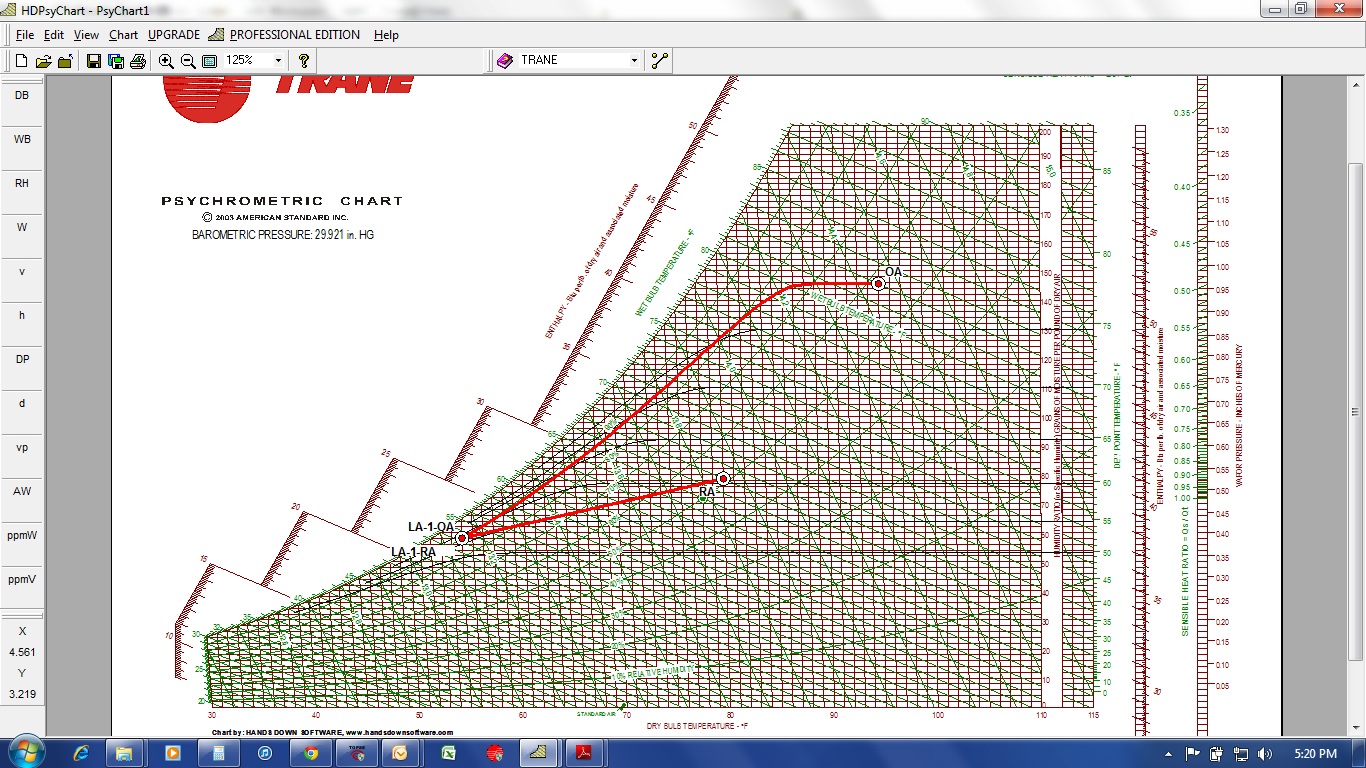Viewport: 1366px width, 768px height.
Task: Select the process line drawing tool
Action: point(659,61)
